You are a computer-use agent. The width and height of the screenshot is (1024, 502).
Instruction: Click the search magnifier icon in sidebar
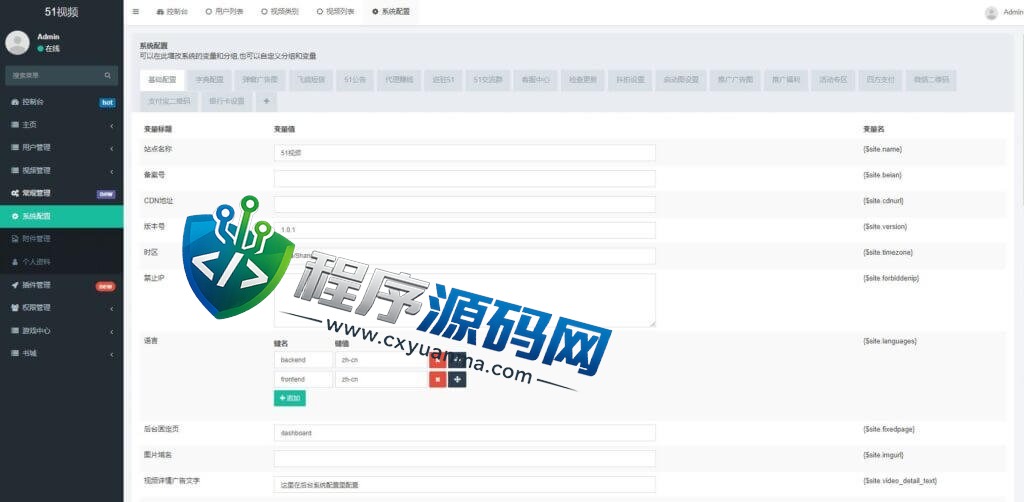108,76
